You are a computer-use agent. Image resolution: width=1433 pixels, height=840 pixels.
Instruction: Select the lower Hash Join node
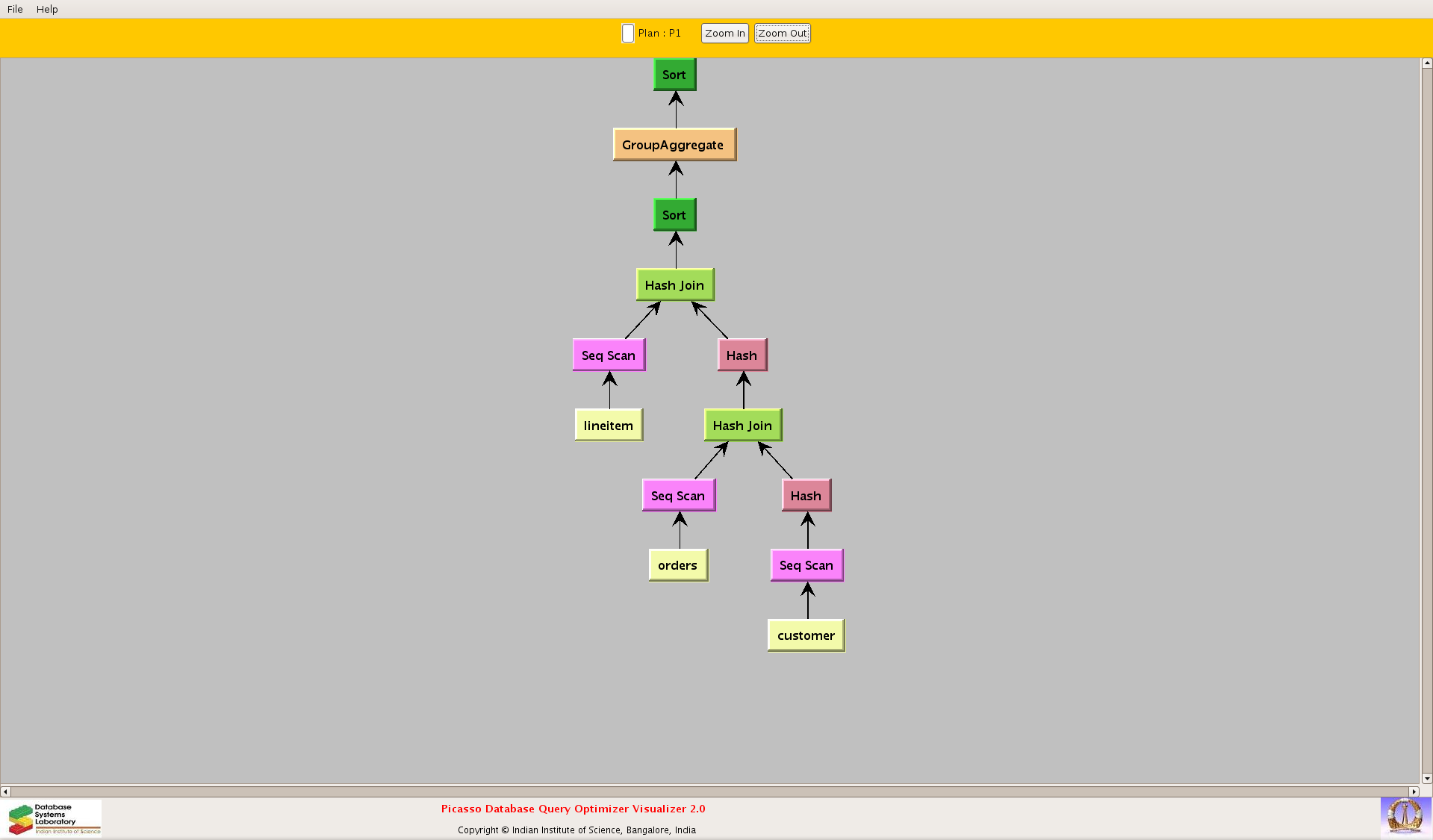[742, 426]
